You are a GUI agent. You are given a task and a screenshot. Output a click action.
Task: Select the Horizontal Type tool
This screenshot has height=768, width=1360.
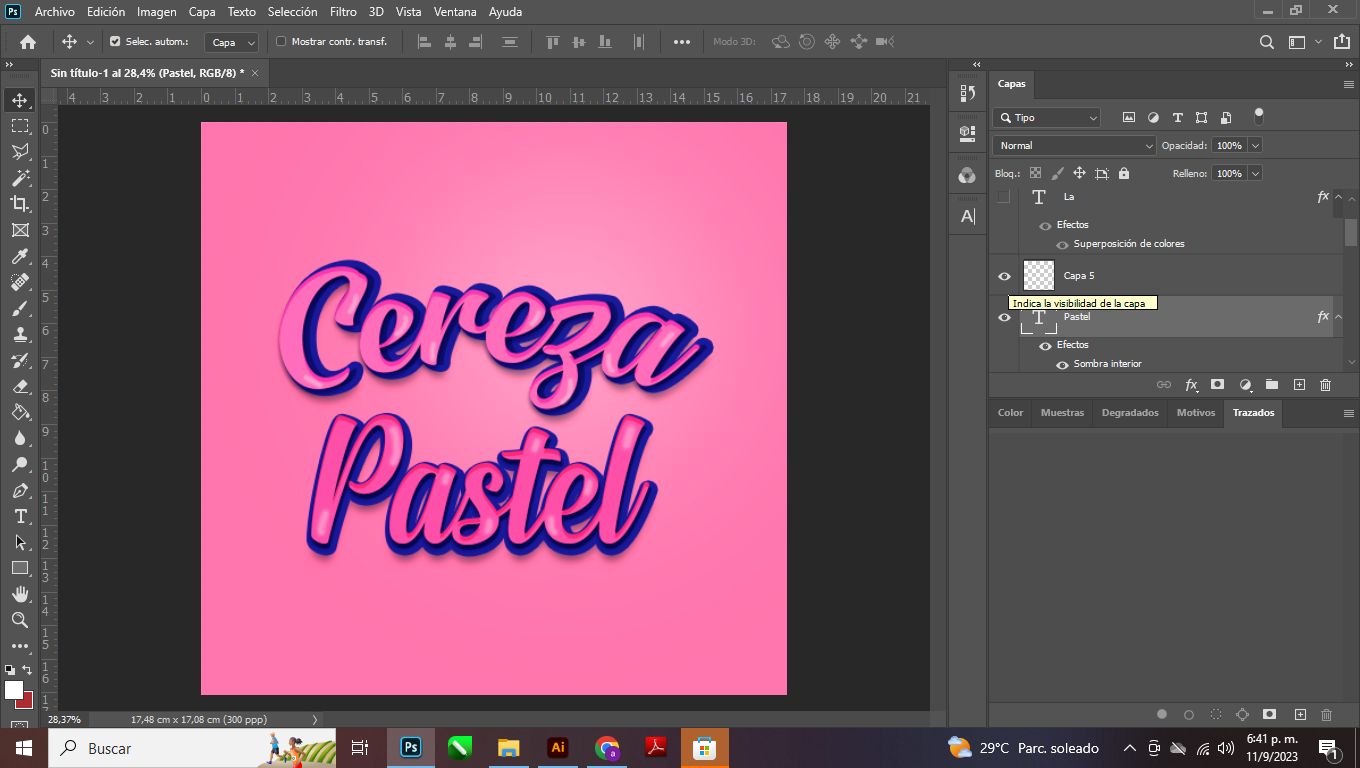(x=20, y=516)
